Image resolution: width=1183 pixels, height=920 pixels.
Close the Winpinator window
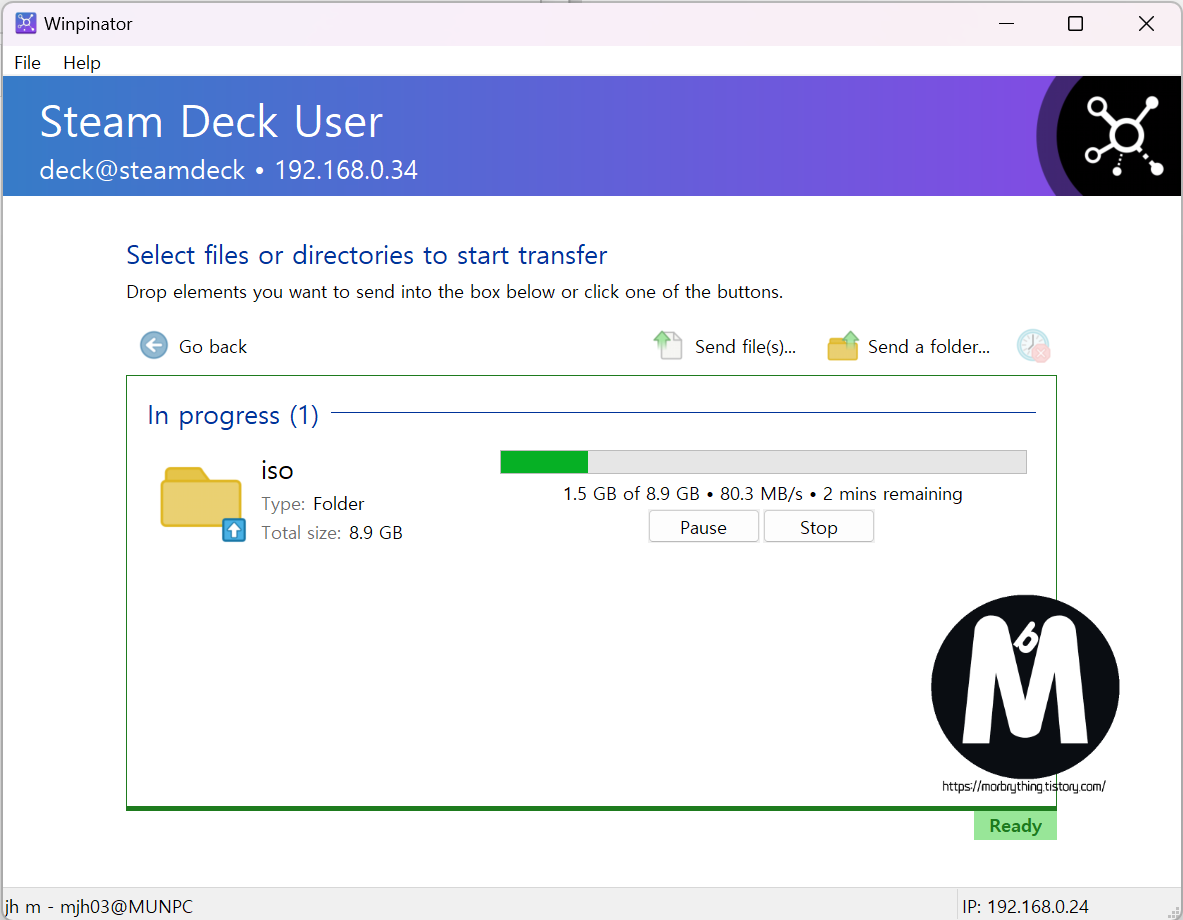(x=1145, y=23)
